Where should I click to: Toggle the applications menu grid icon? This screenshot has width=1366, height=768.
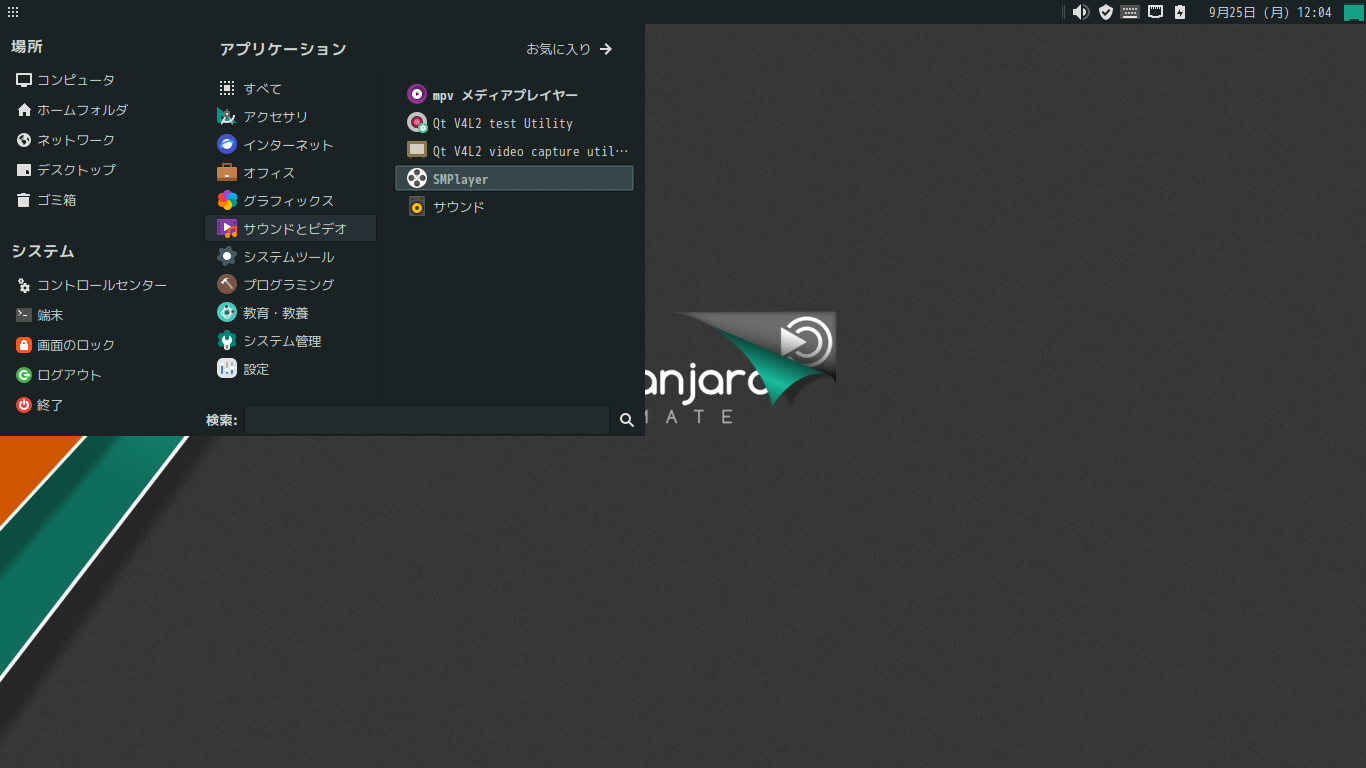(x=12, y=12)
